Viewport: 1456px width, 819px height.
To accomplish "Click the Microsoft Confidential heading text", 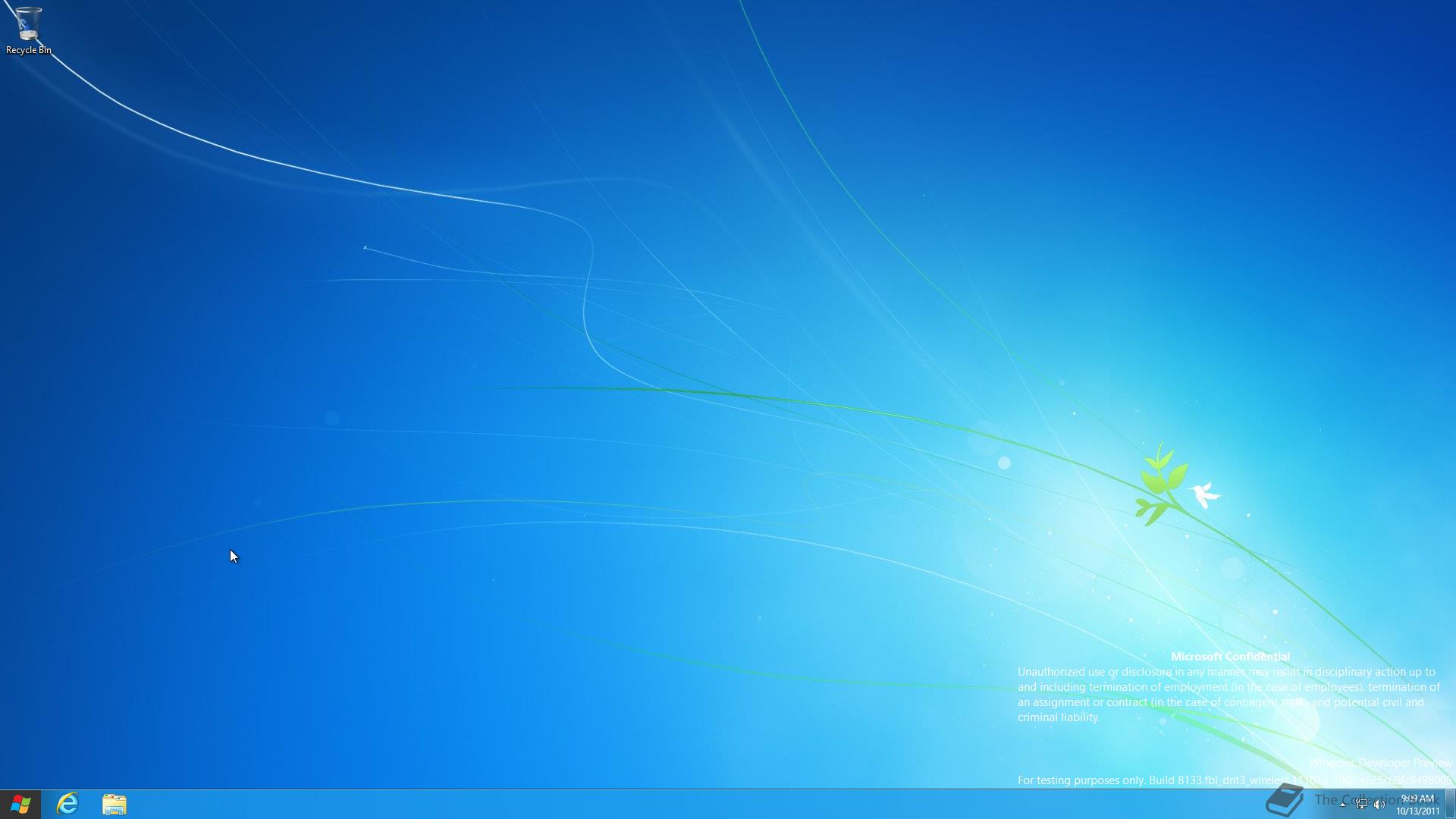I will coord(1229,657).
